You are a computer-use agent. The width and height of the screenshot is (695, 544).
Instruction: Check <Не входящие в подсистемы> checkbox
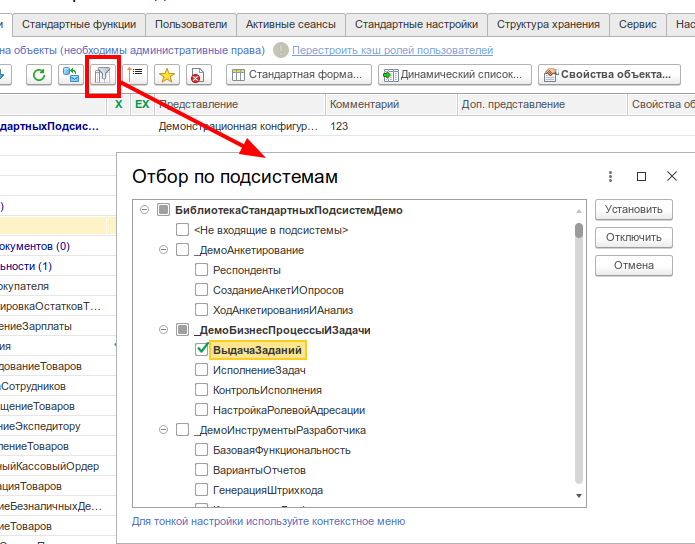coord(182,230)
